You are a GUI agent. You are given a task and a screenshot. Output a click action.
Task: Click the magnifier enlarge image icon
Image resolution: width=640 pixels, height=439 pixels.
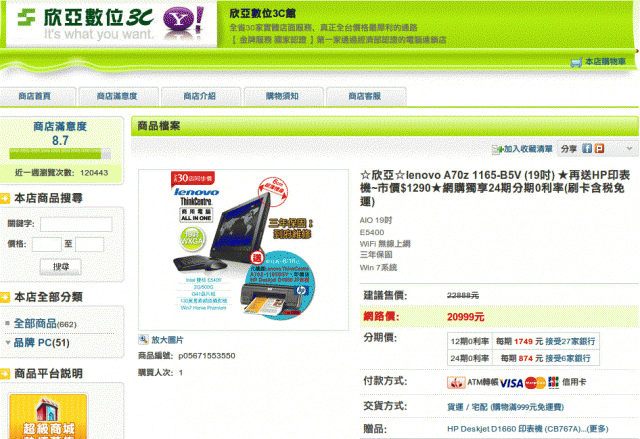(143, 339)
